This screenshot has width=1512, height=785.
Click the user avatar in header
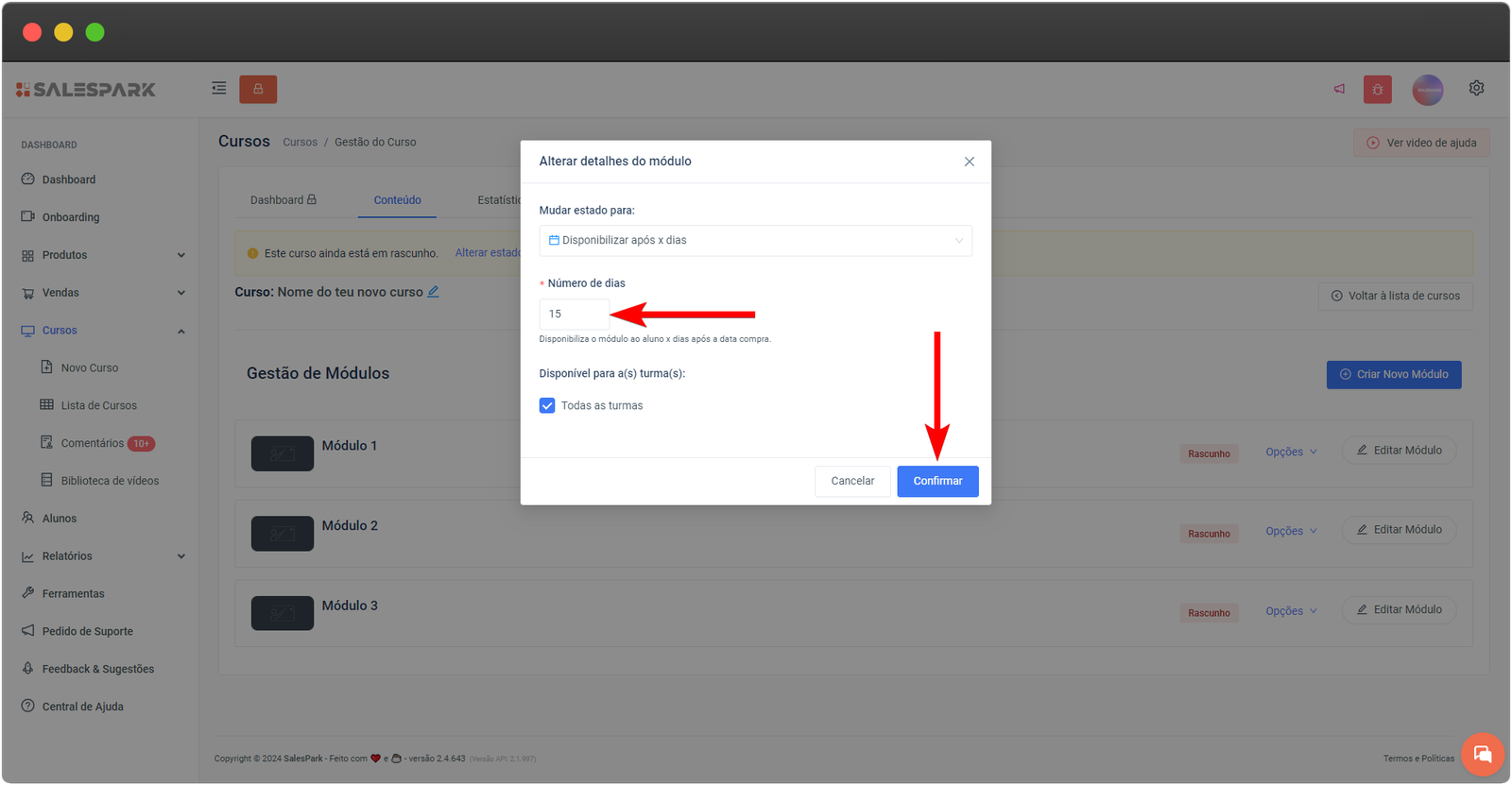pyautogui.click(x=1427, y=90)
